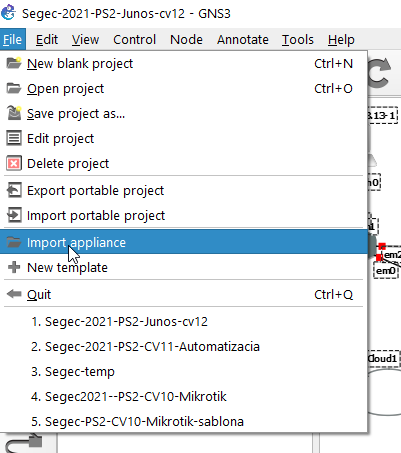Click the Open project folder icon
The width and height of the screenshot is (401, 453).
coord(14,88)
